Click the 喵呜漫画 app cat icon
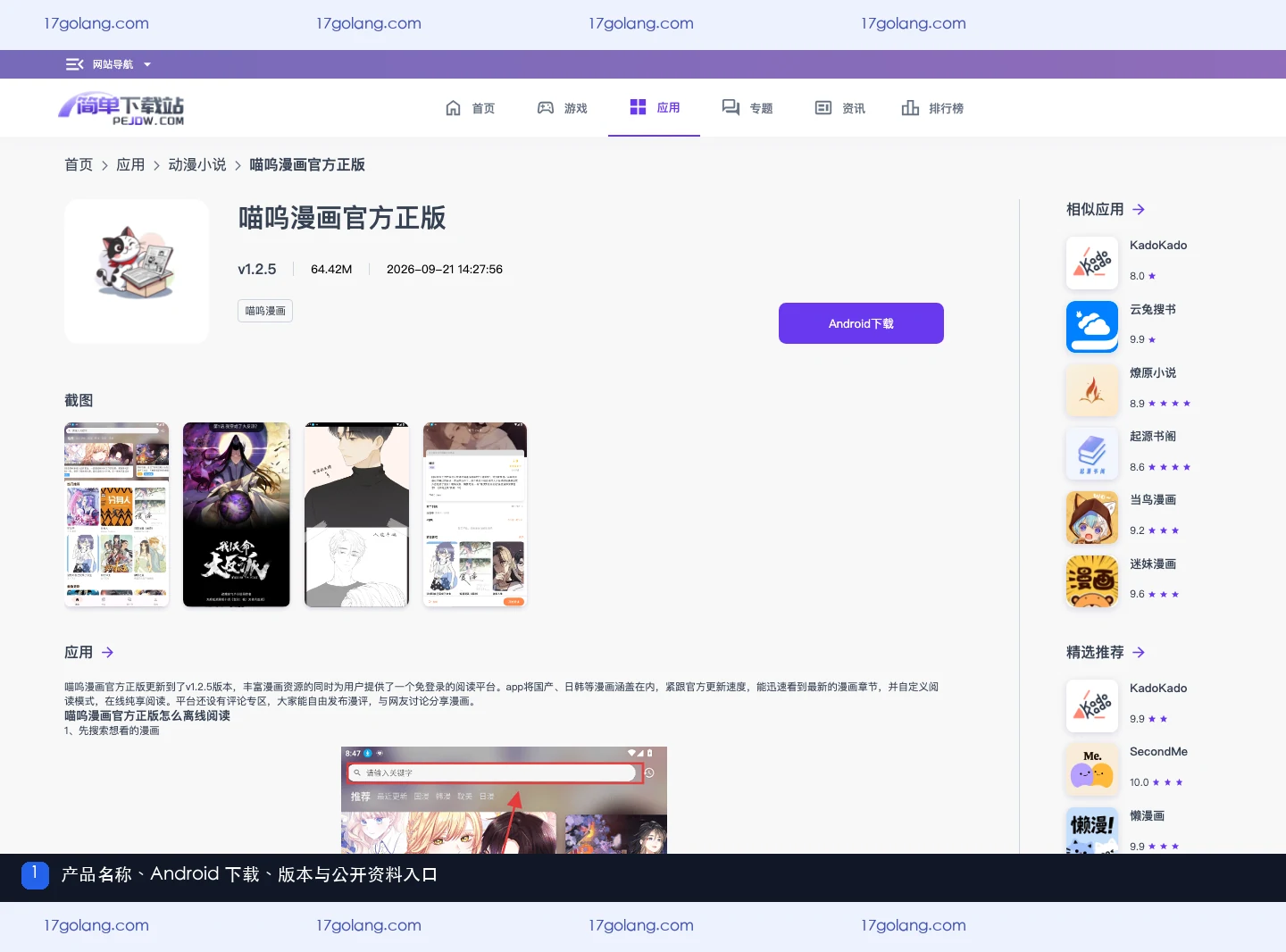The height and width of the screenshot is (952, 1286). (x=137, y=271)
